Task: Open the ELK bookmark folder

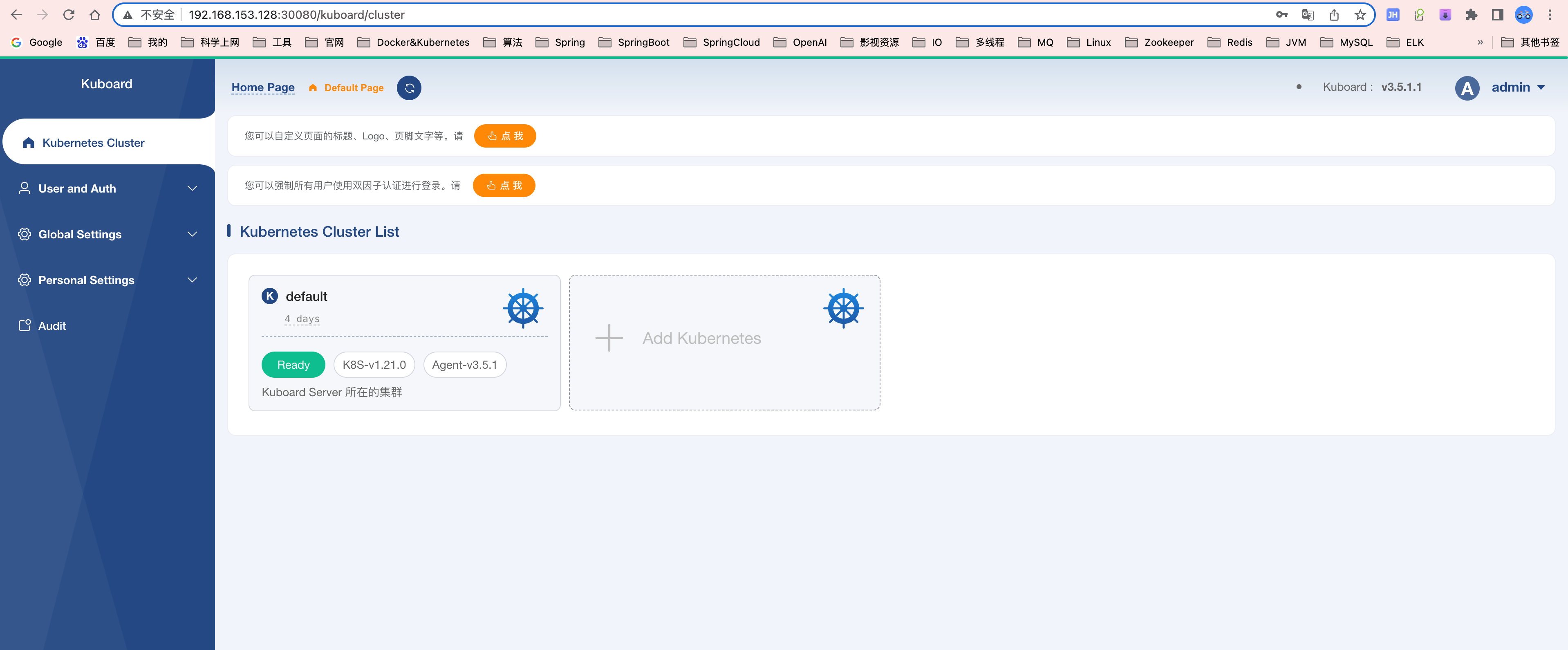Action: pos(1405,42)
